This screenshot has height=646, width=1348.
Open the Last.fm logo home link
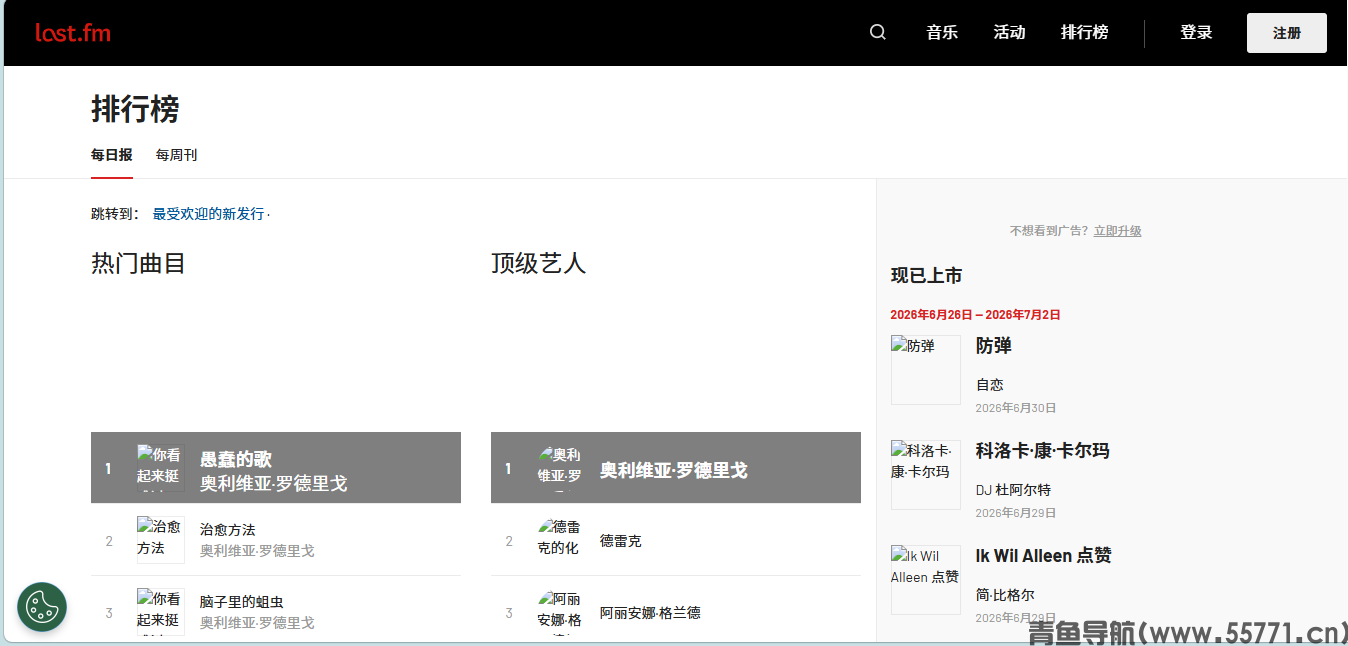(x=73, y=33)
